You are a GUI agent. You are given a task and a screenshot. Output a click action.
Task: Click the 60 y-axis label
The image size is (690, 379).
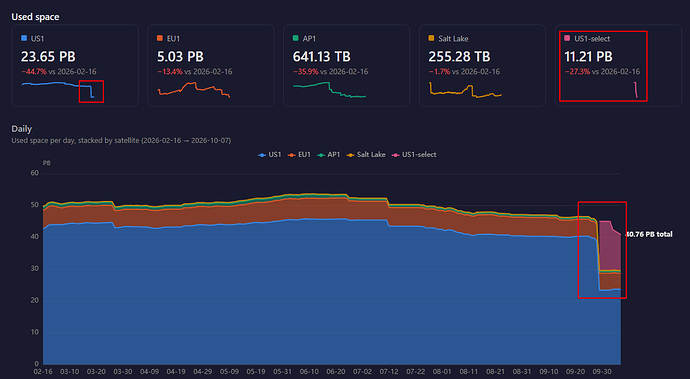(35, 173)
